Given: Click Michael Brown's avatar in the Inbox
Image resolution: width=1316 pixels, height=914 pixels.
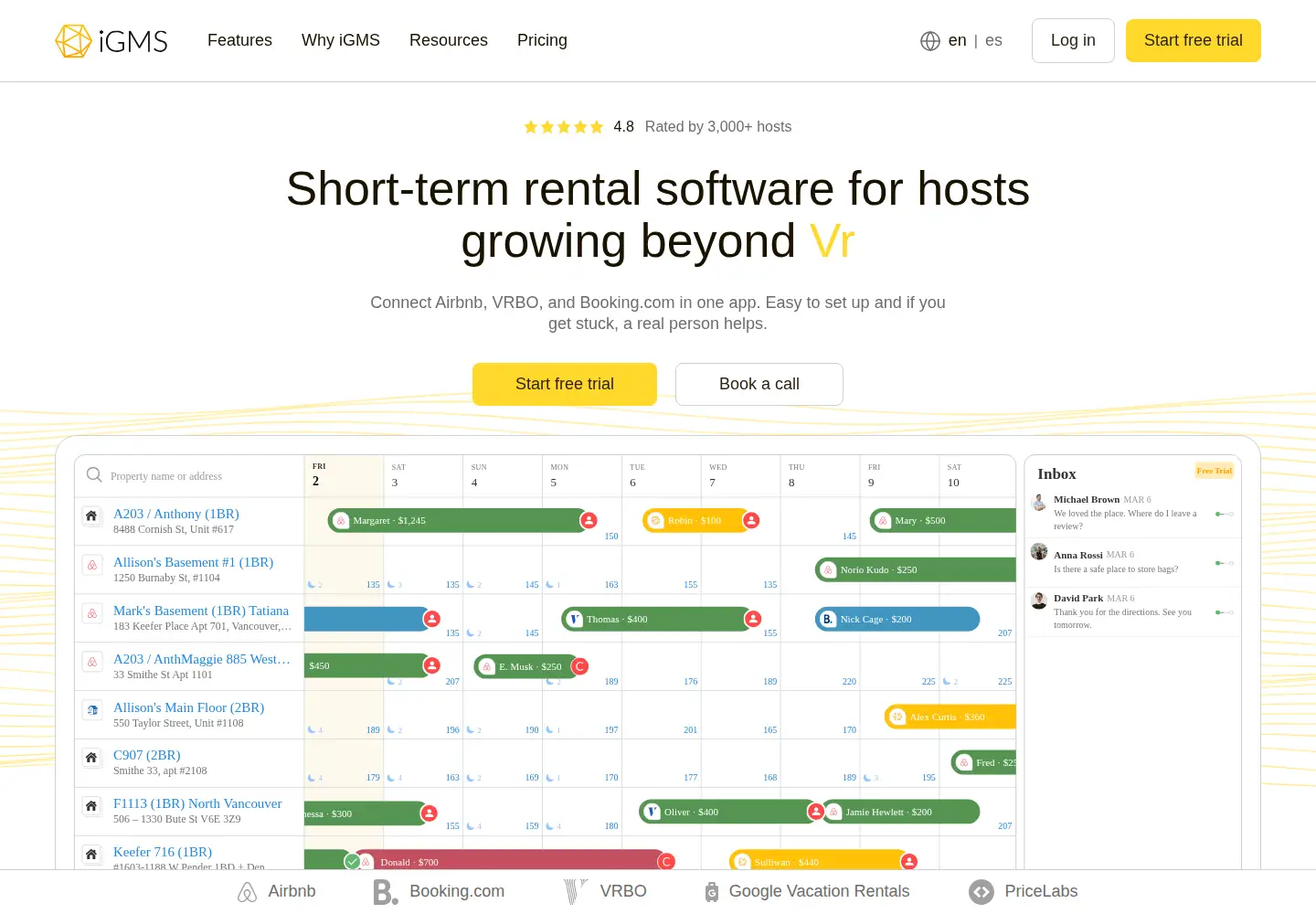Looking at the screenshot, I should click(x=1039, y=502).
